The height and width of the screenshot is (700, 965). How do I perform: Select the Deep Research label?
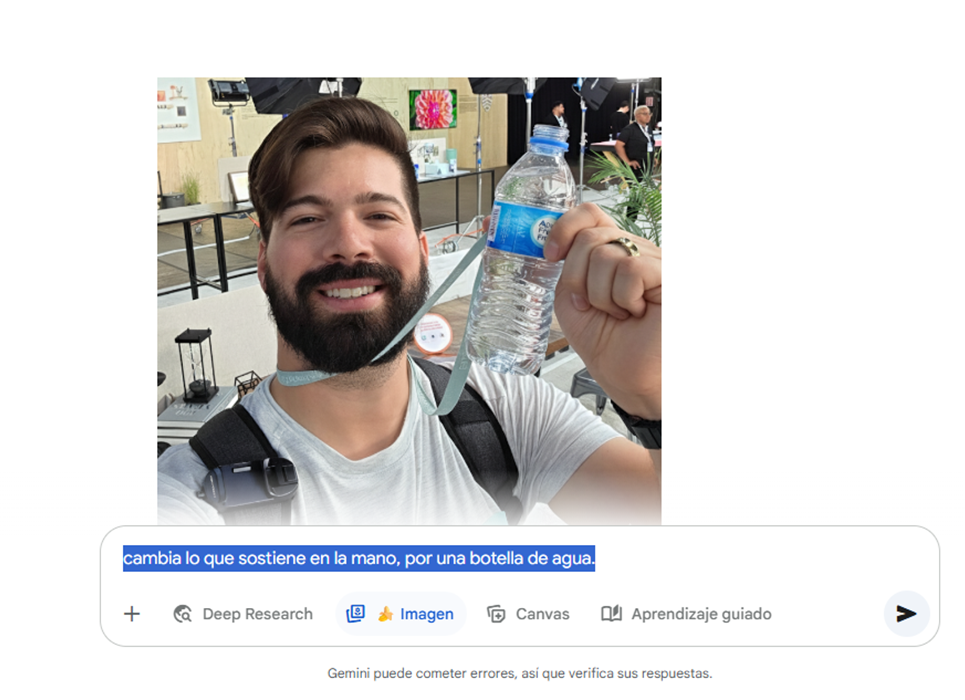[x=257, y=614]
